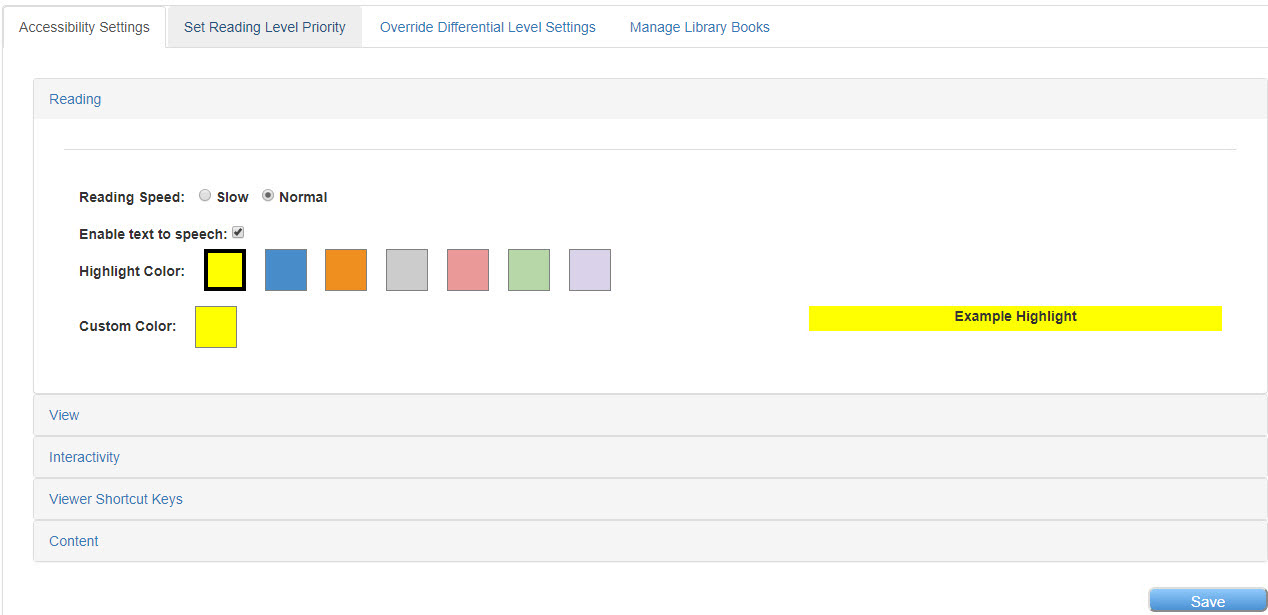Choose the pink highlight color
Screen dimensions: 1268x615
pyautogui.click(x=468, y=270)
